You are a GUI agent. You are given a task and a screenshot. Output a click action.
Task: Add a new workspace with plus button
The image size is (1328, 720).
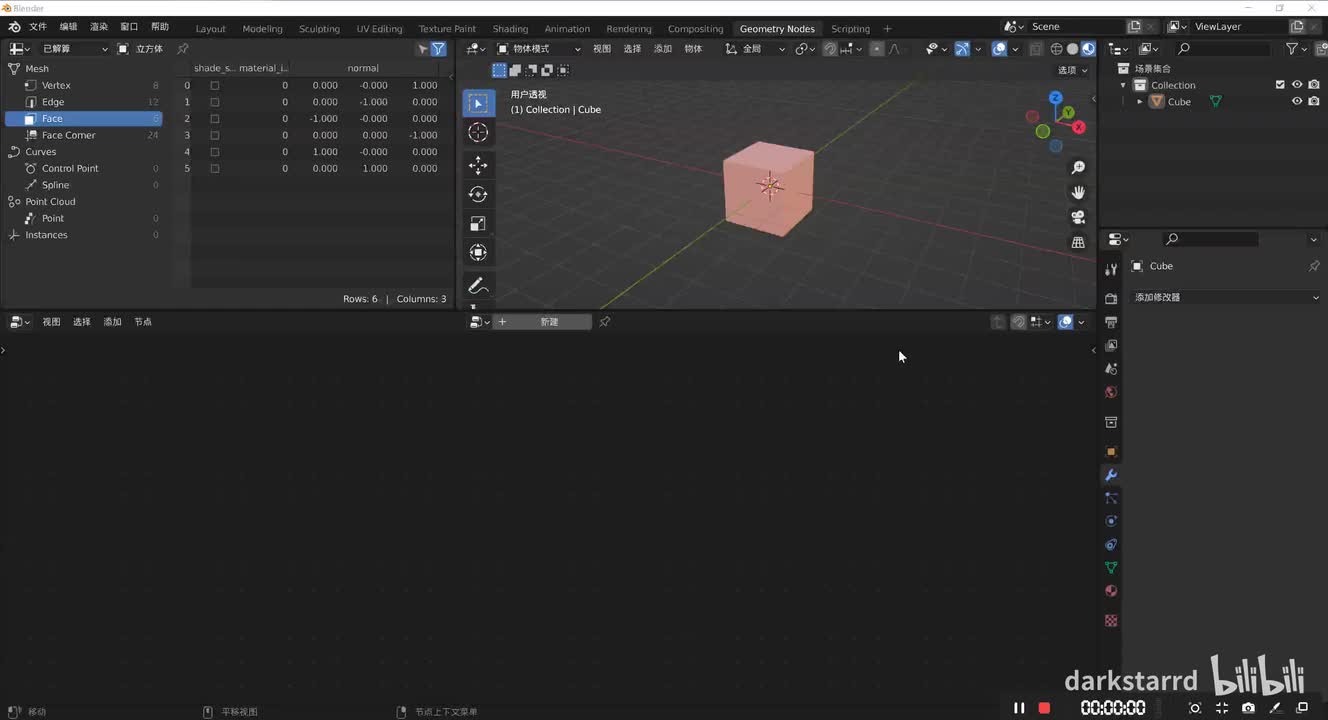click(x=887, y=28)
